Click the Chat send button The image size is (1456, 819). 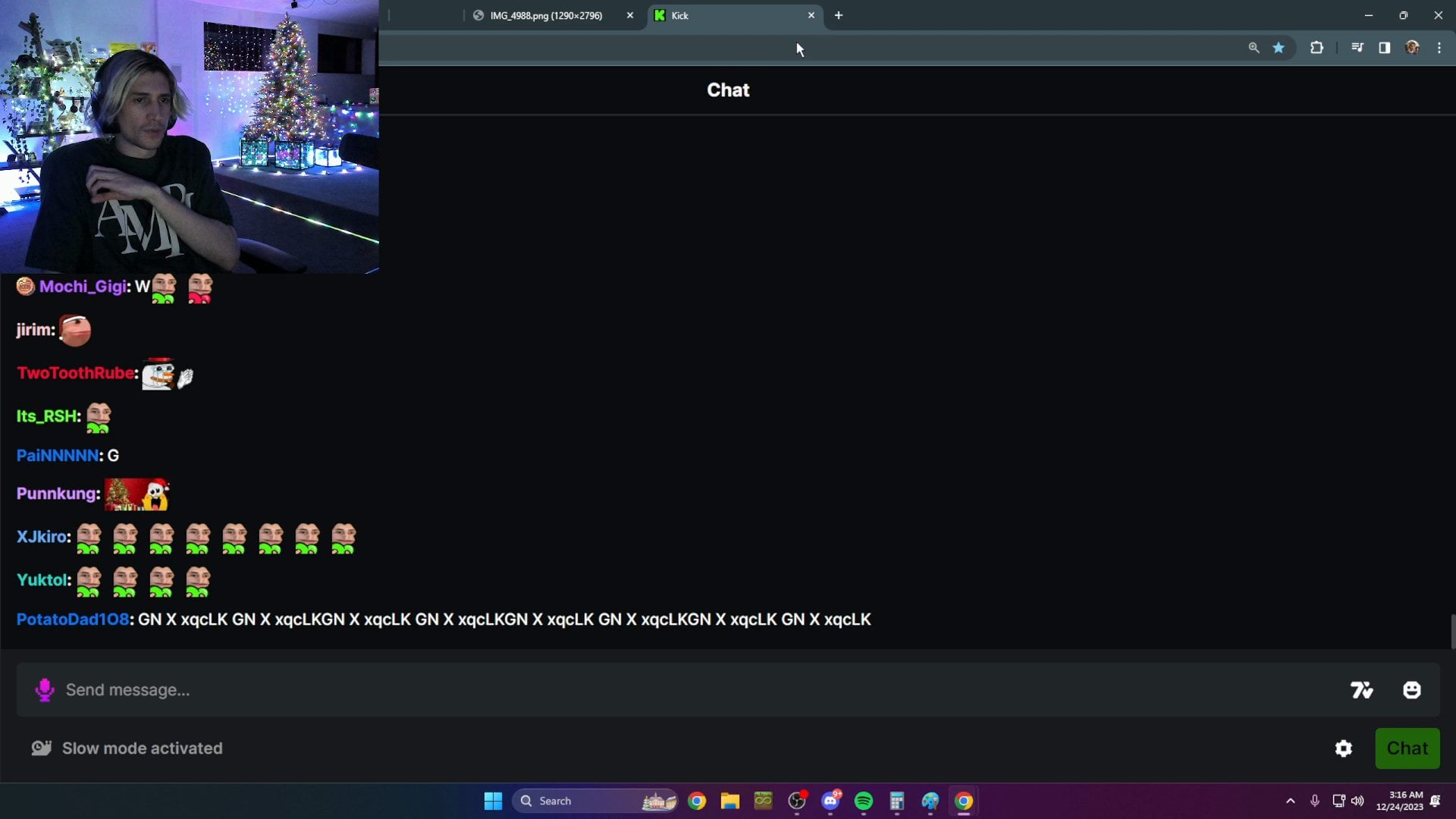pyautogui.click(x=1407, y=748)
